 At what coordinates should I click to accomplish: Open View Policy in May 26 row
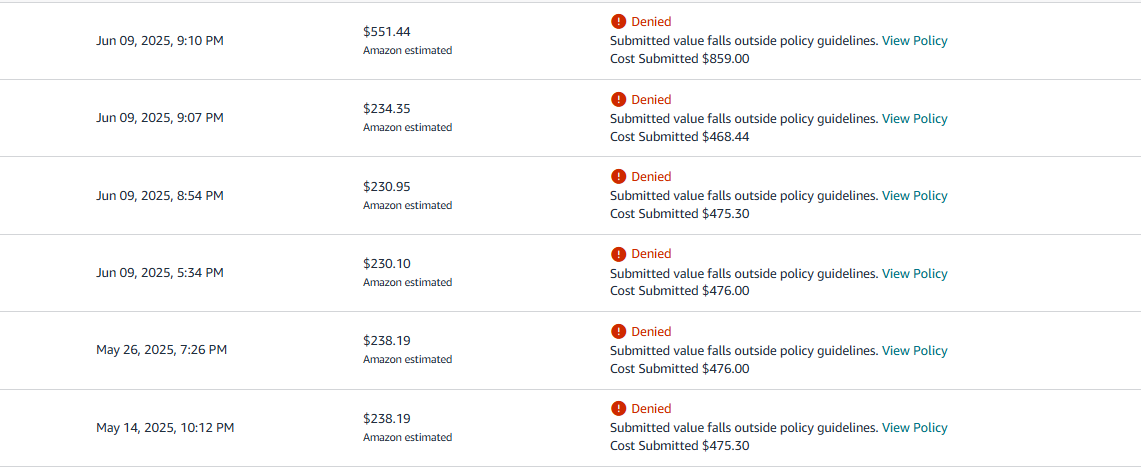pyautogui.click(x=915, y=351)
